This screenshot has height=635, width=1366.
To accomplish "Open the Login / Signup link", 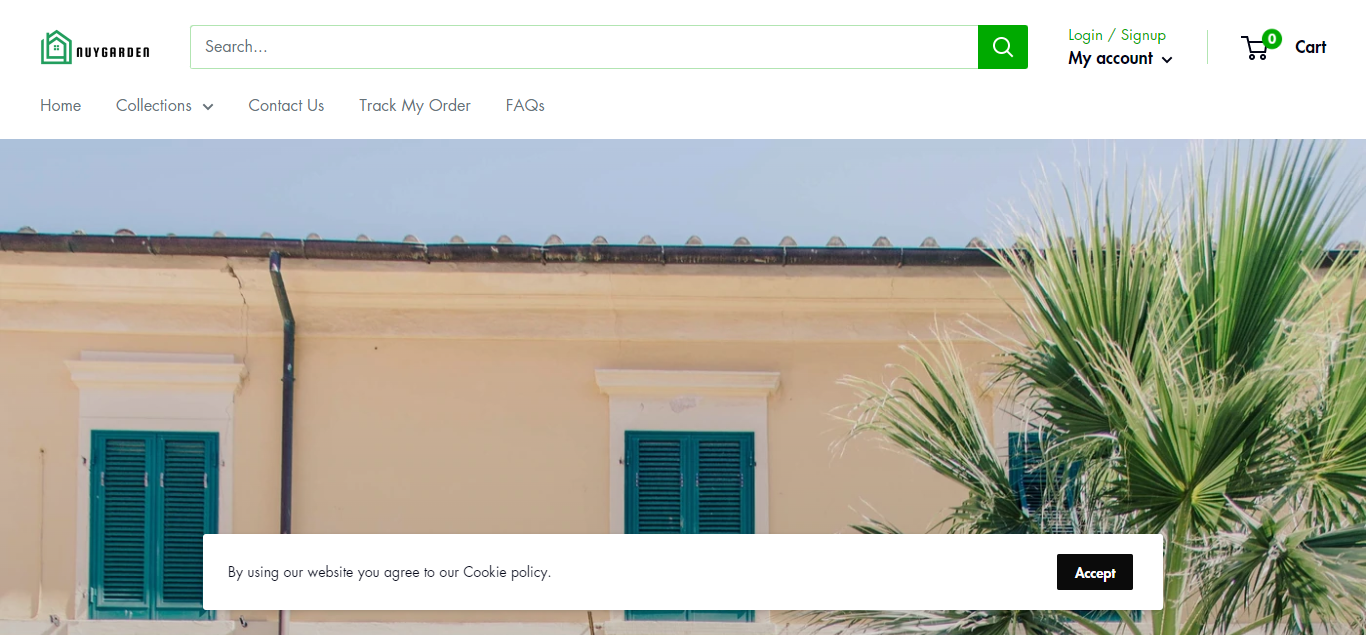I will tap(1117, 35).
